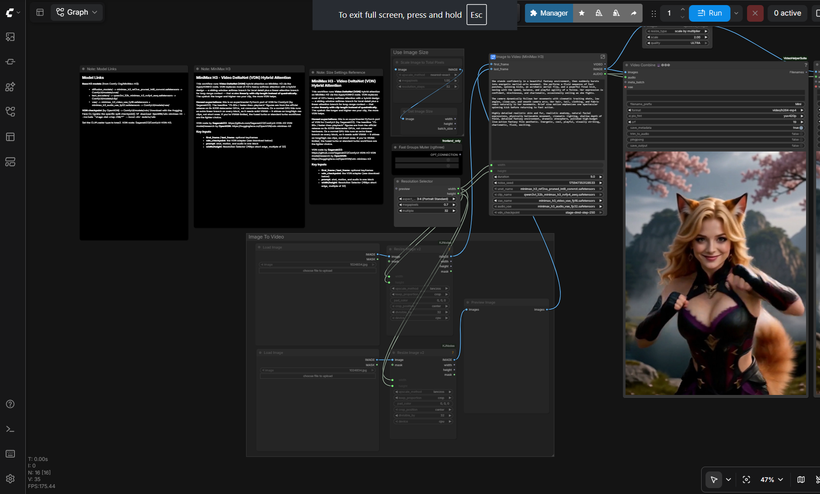Open the ComfyUI logo menu
The height and width of the screenshot is (494, 820).
(x=13, y=12)
